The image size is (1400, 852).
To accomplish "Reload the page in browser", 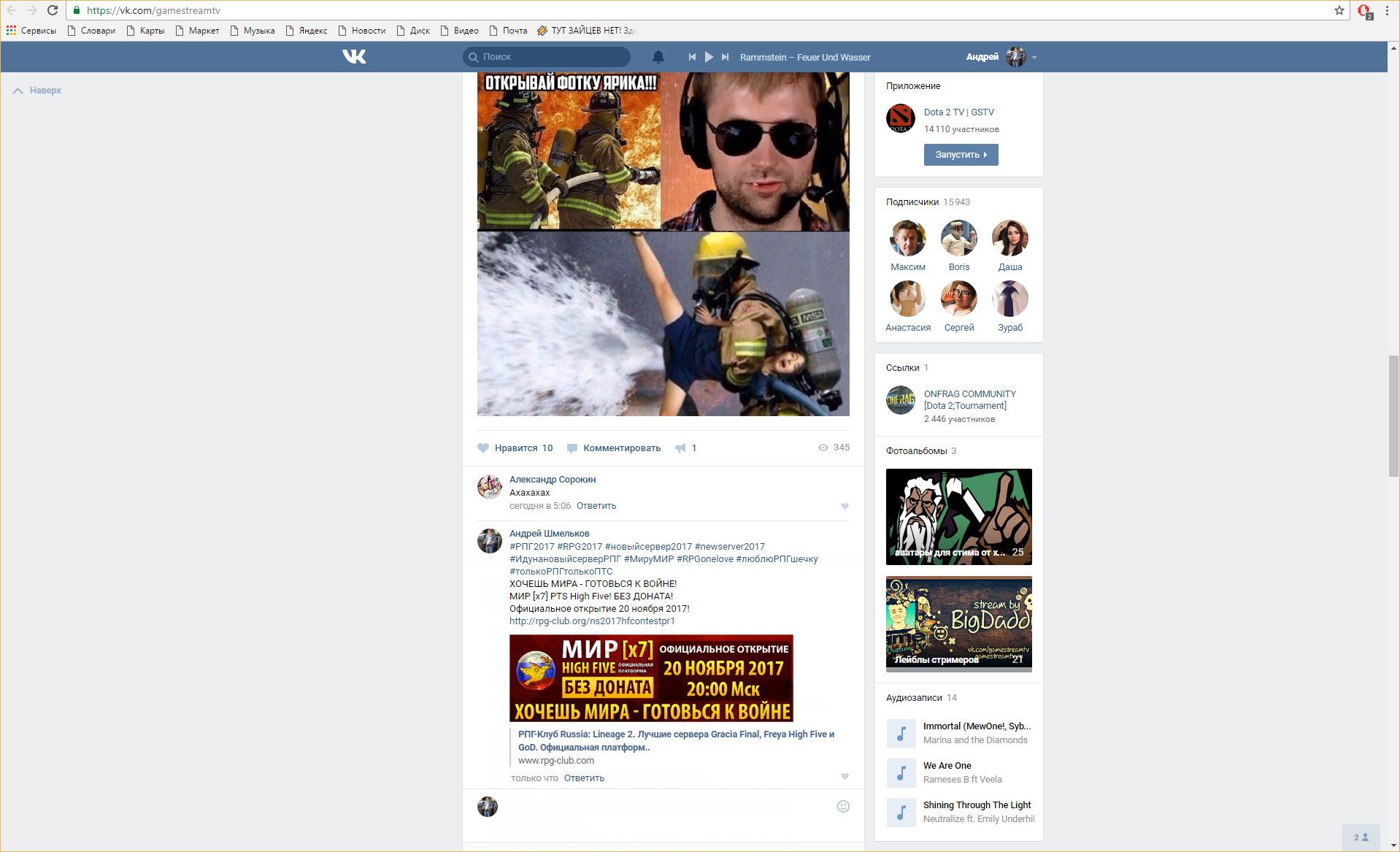I will point(53,10).
